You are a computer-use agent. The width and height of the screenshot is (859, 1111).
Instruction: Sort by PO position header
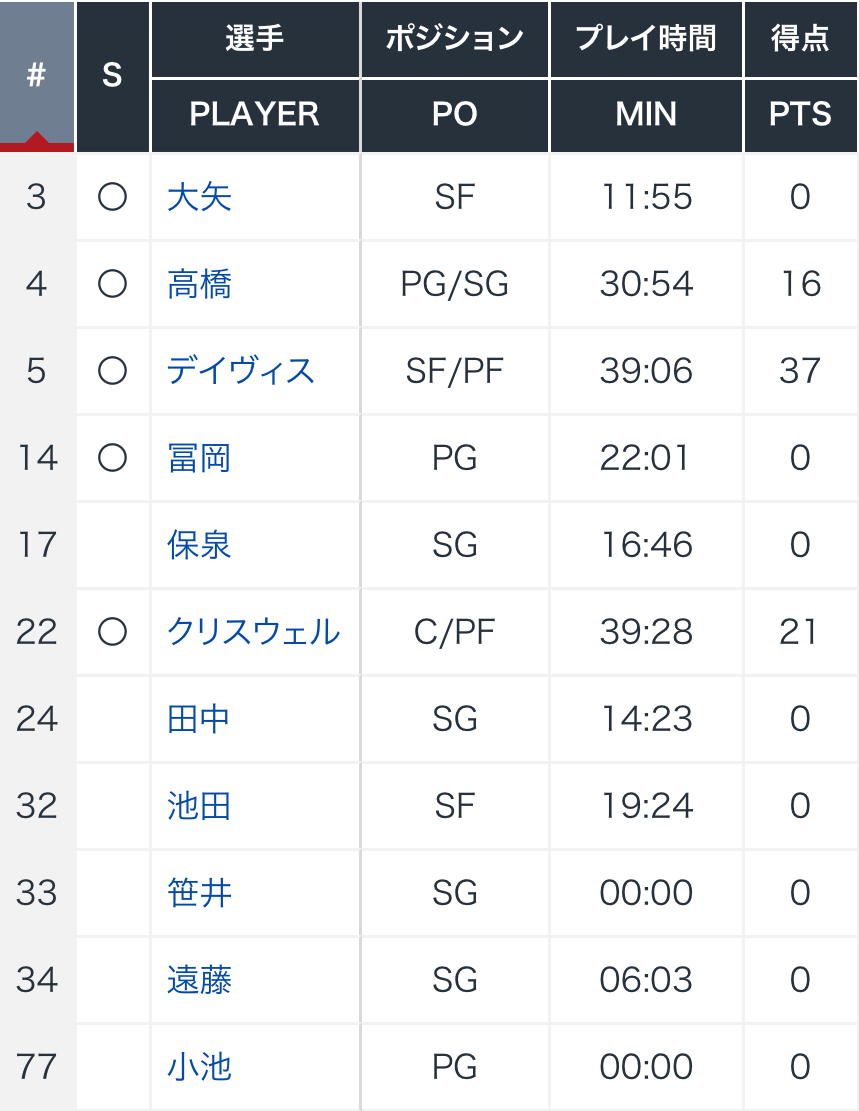click(454, 115)
